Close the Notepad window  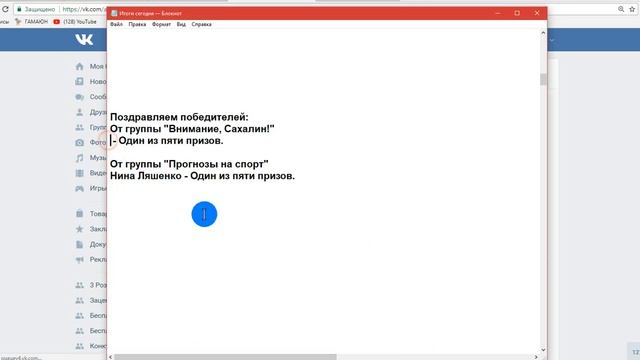click(537, 13)
